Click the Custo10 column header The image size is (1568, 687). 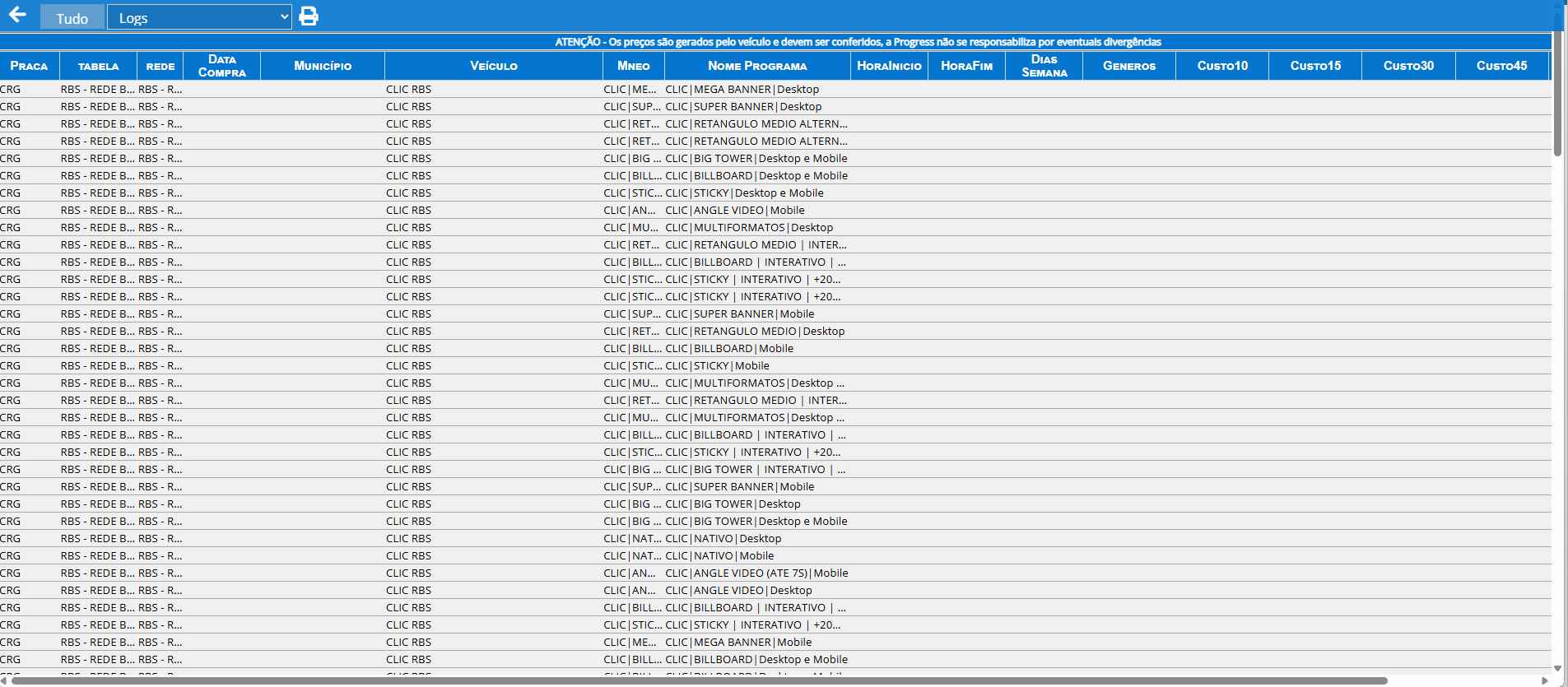(x=1222, y=66)
